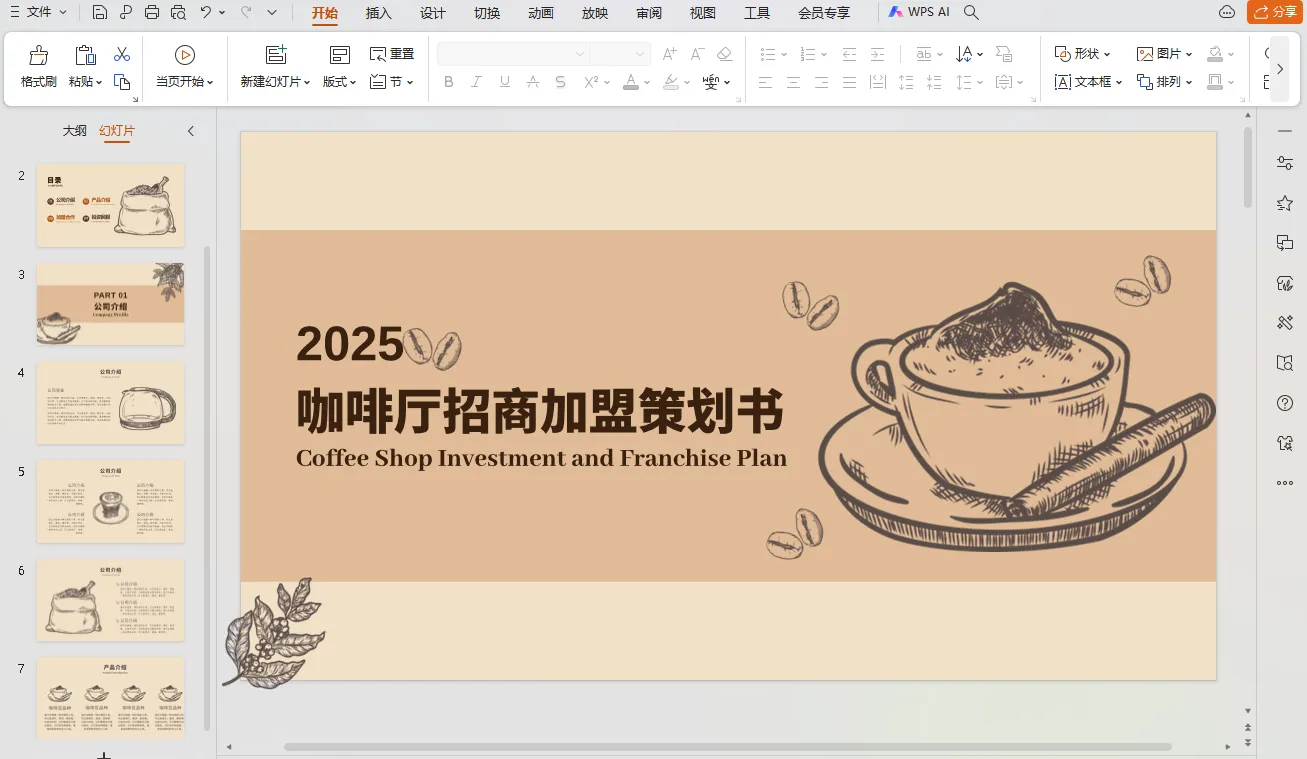Screen dimensions: 1307x759
Task: Open the Picture (图片) dropdown
Action: [x=1165, y=54]
